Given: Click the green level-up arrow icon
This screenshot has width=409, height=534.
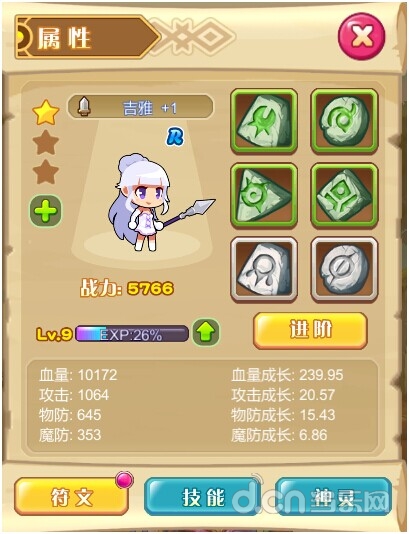Looking at the screenshot, I should coord(206,332).
